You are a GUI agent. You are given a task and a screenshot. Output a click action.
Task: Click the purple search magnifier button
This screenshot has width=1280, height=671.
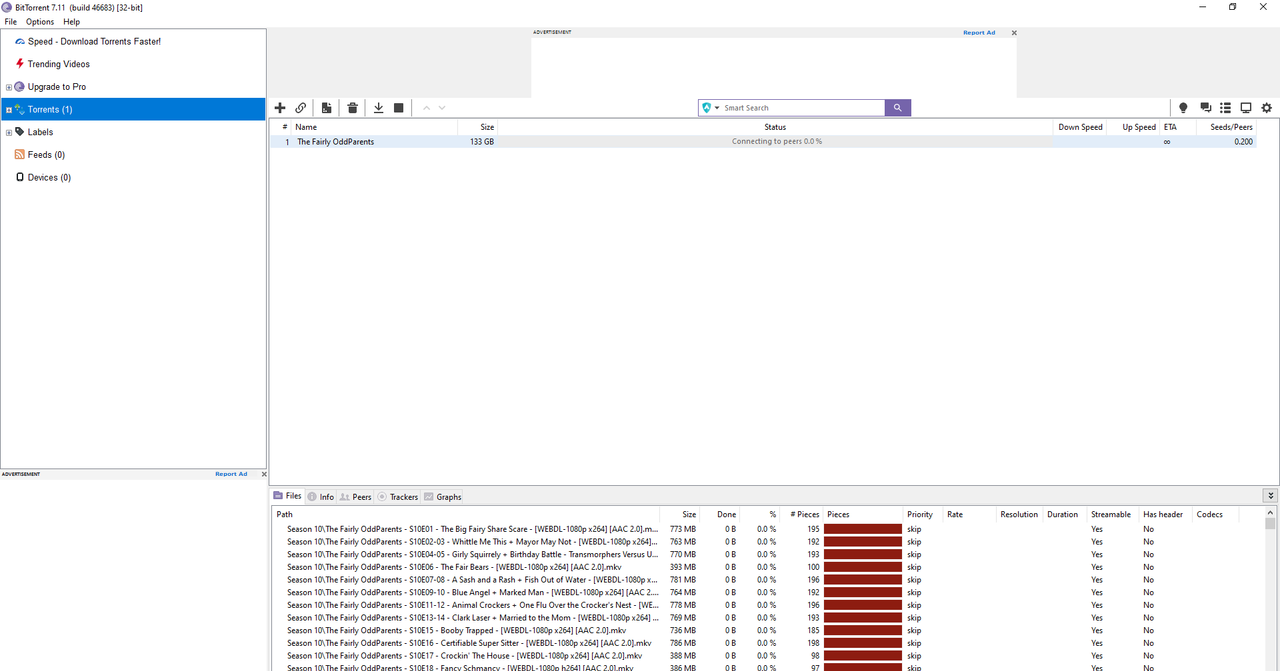point(898,108)
